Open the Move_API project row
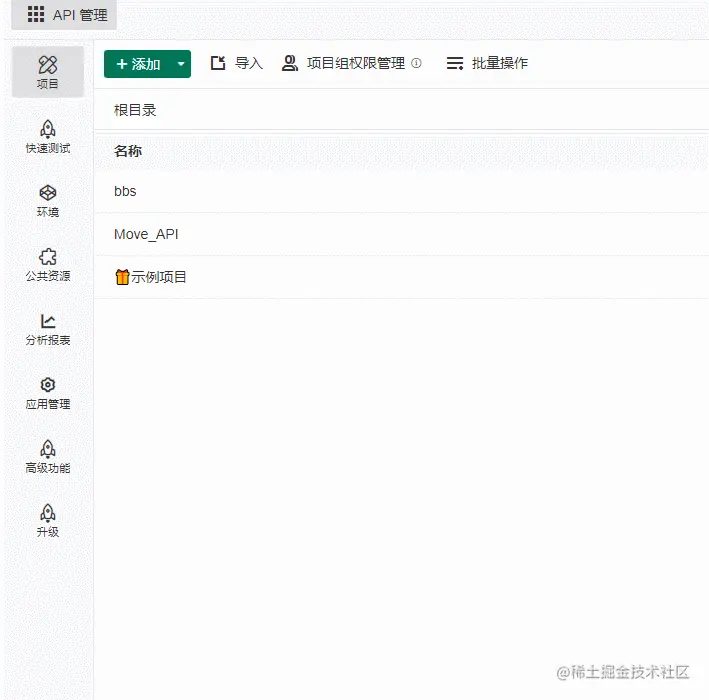Image resolution: width=709 pixels, height=700 pixels. [401, 234]
